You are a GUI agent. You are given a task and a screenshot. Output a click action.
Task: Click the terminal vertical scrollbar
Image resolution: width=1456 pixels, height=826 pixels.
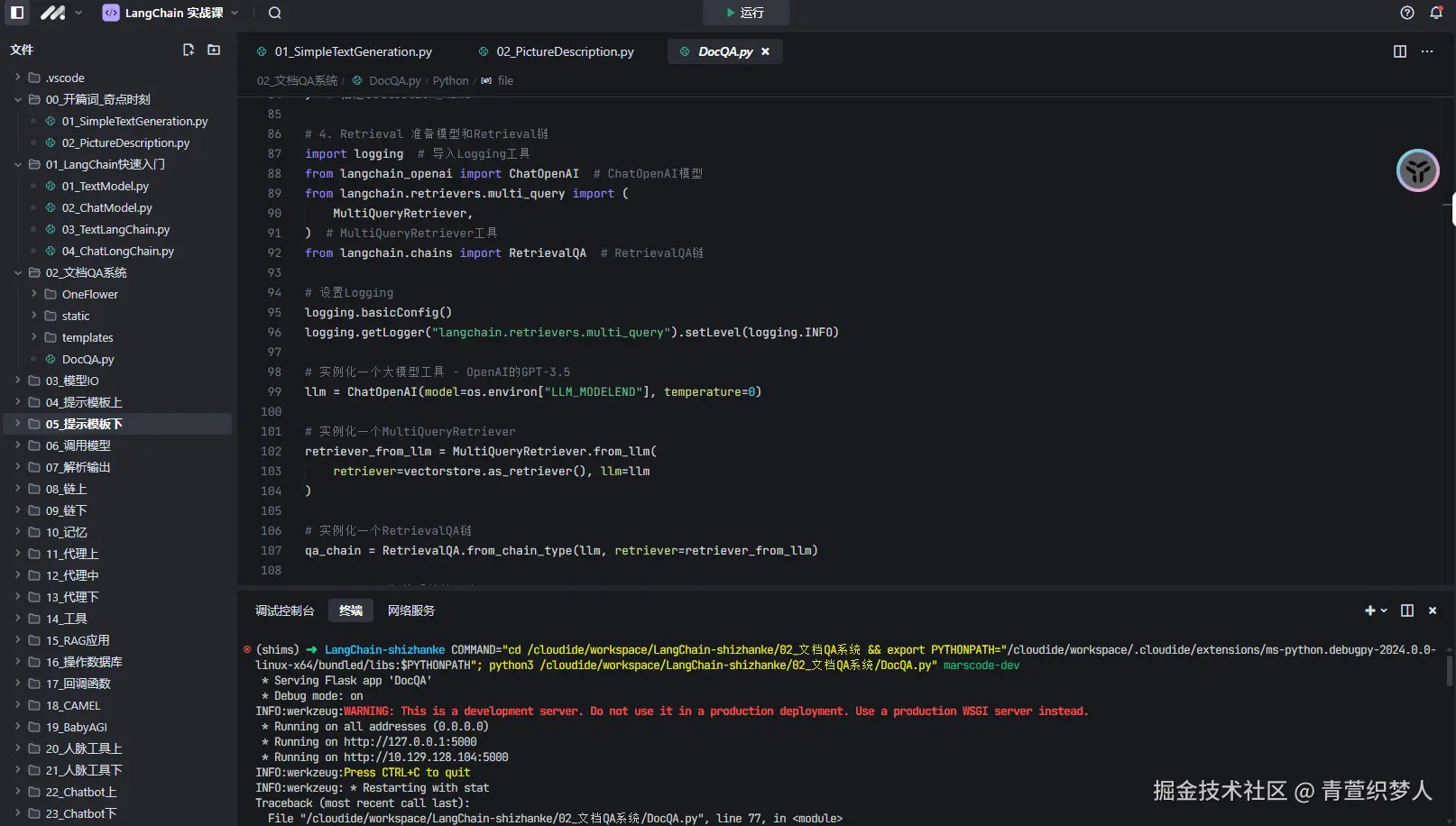[1450, 671]
